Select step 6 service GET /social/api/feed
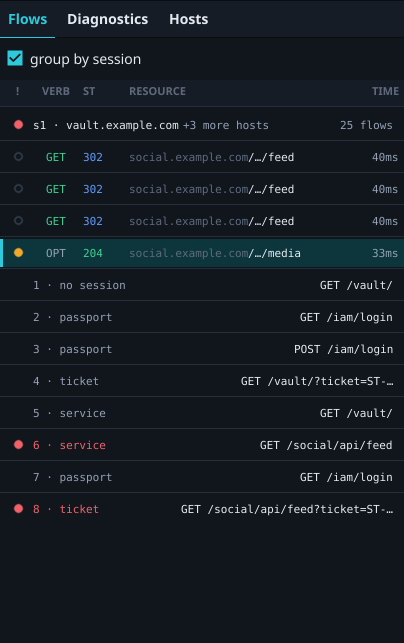The width and height of the screenshot is (404, 643). (202, 445)
